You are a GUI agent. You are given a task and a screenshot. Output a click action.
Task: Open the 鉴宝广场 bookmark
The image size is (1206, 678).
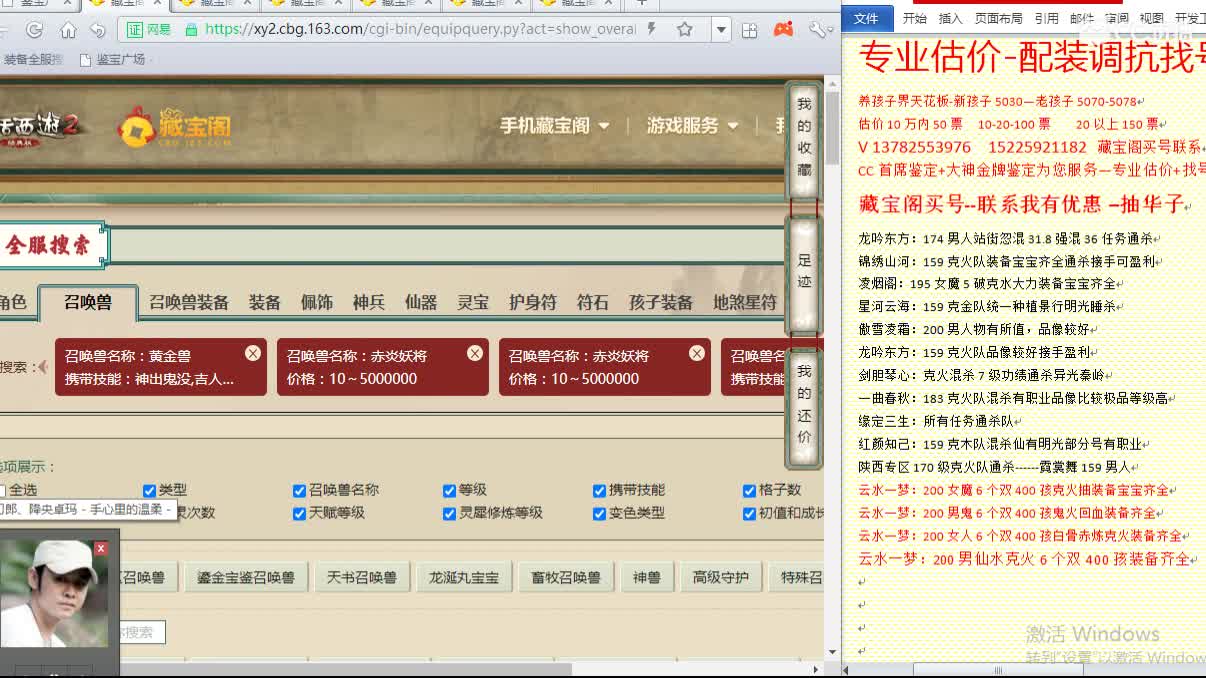point(112,59)
